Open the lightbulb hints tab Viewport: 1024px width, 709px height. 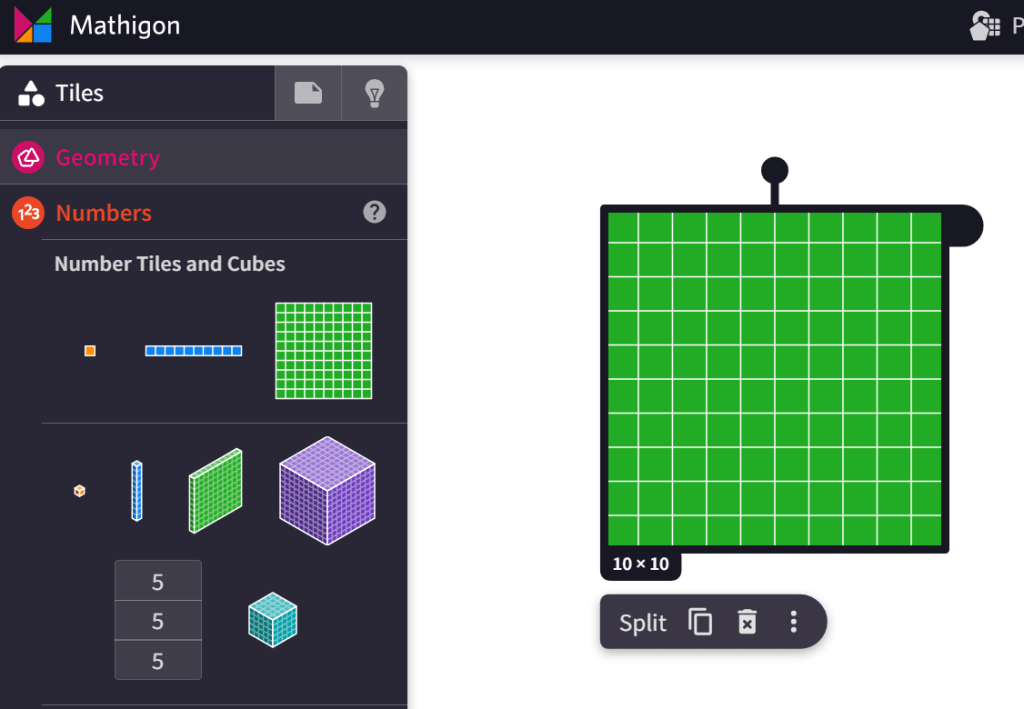point(375,94)
